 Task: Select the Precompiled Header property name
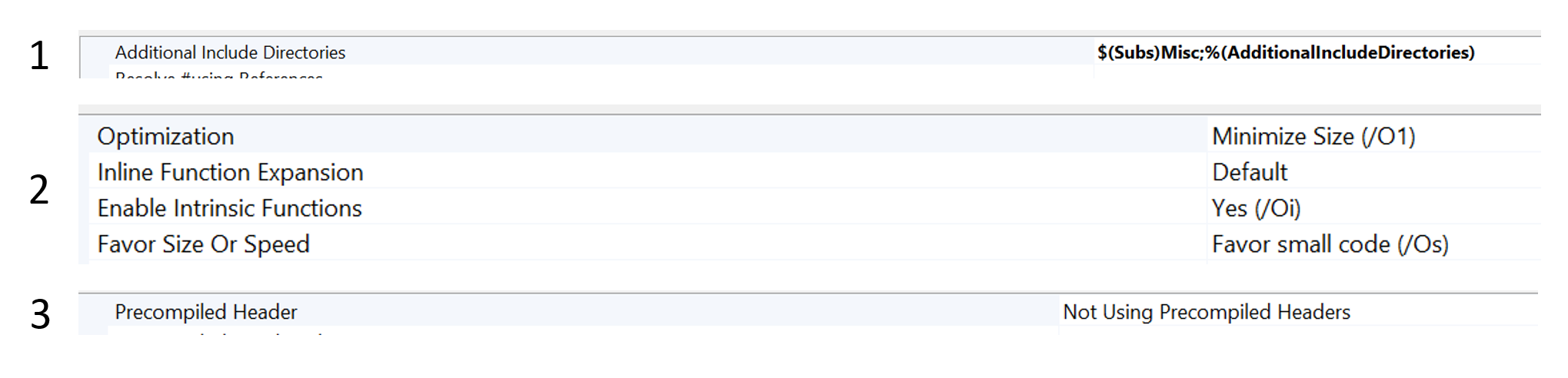tap(205, 312)
